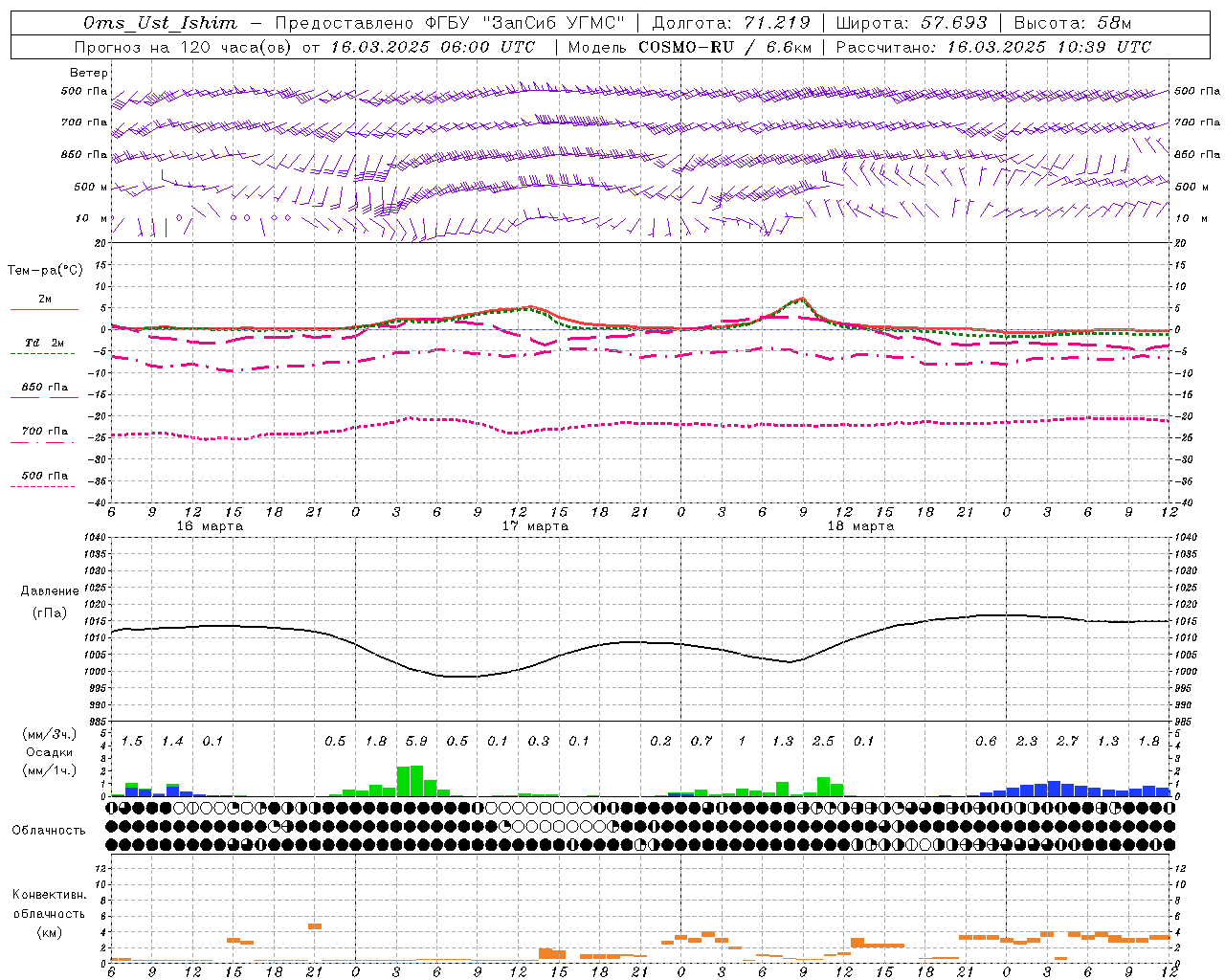Select the elevation text Высота: 58м

pyautogui.click(x=1072, y=23)
